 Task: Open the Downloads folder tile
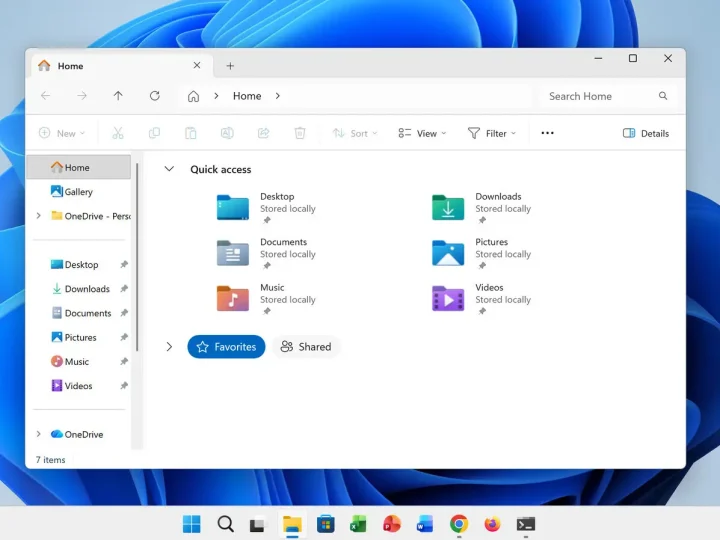[x=481, y=208]
